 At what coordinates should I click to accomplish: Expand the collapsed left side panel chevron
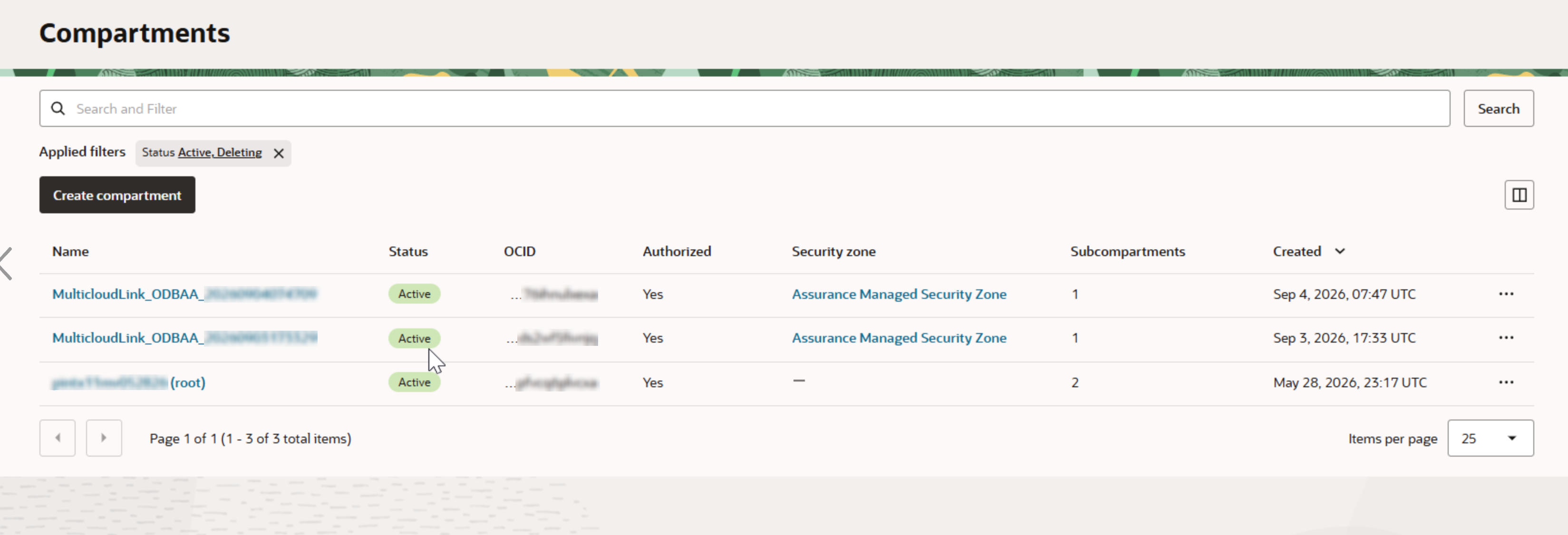6,264
